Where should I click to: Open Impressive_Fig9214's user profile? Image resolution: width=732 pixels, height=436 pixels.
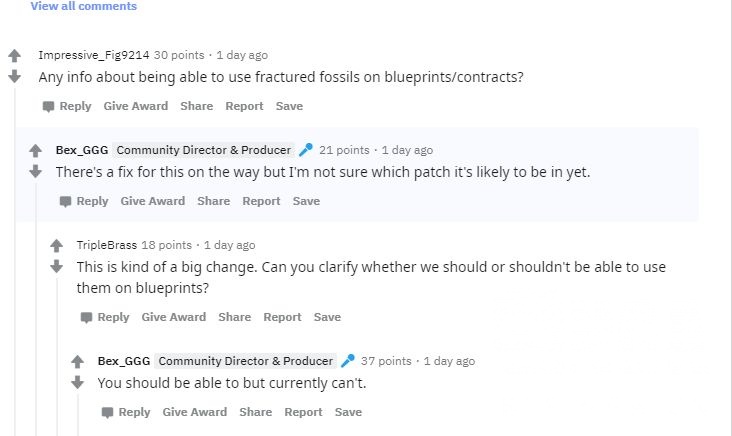tap(93, 55)
